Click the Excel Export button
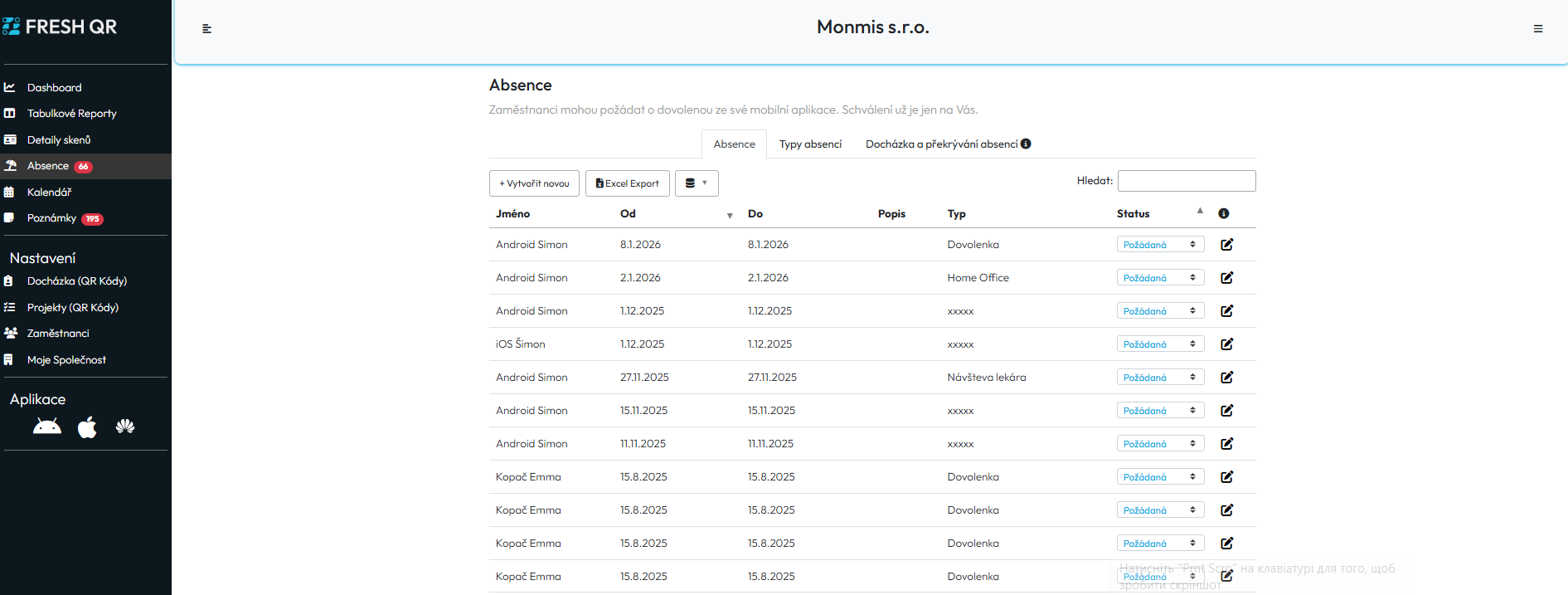This screenshot has width=1568, height=595. (x=628, y=183)
